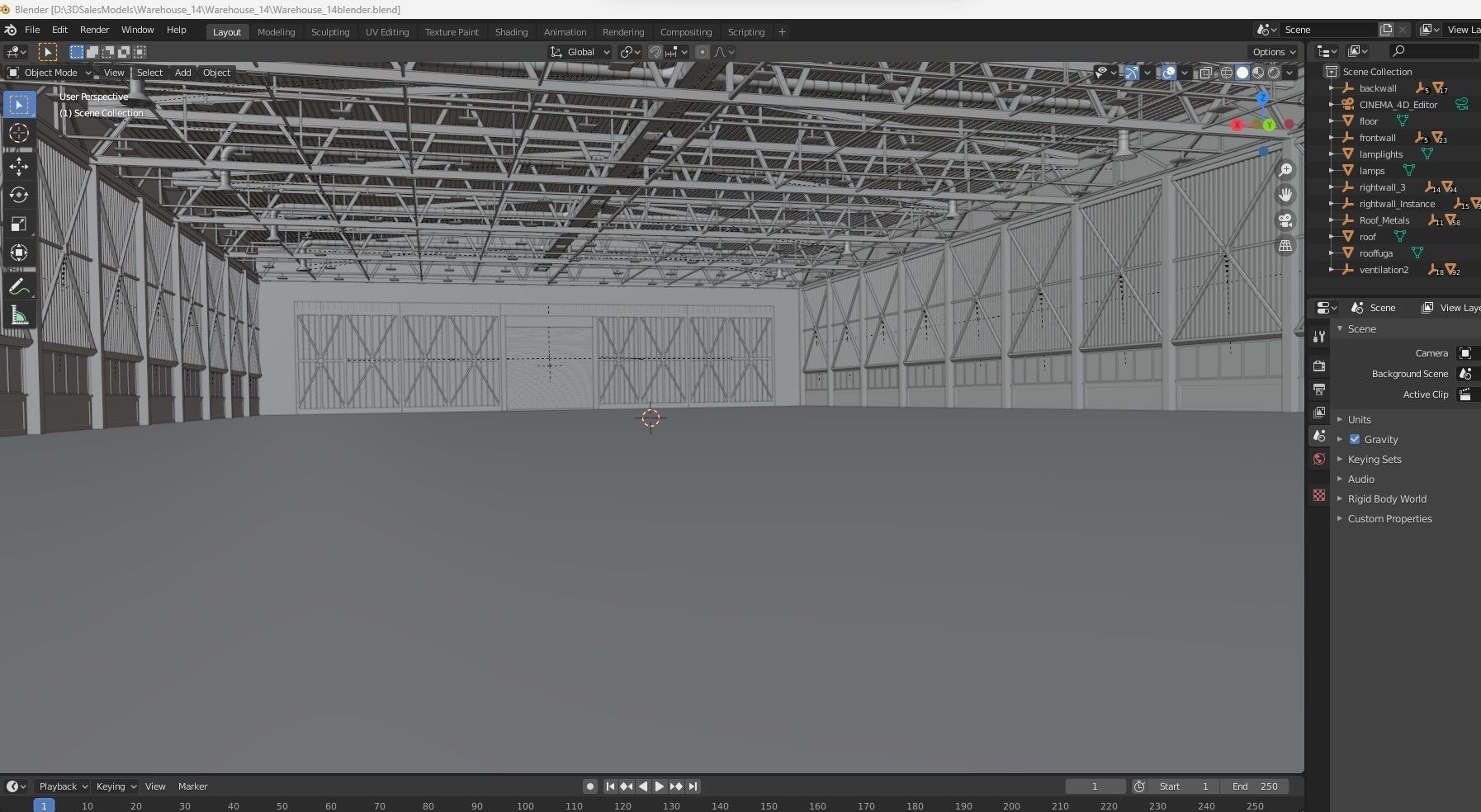This screenshot has height=812, width=1481.
Task: Select the Annotate tool
Action: 19,287
